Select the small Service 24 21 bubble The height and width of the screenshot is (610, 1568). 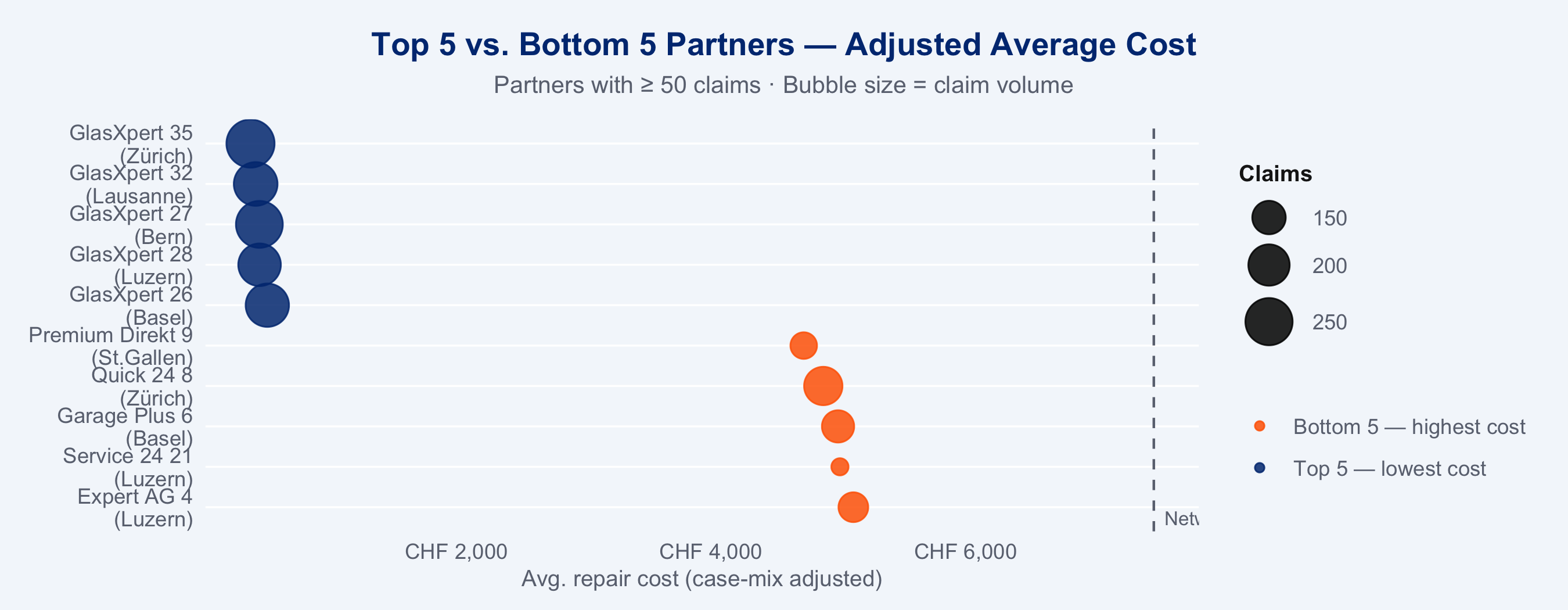click(839, 467)
